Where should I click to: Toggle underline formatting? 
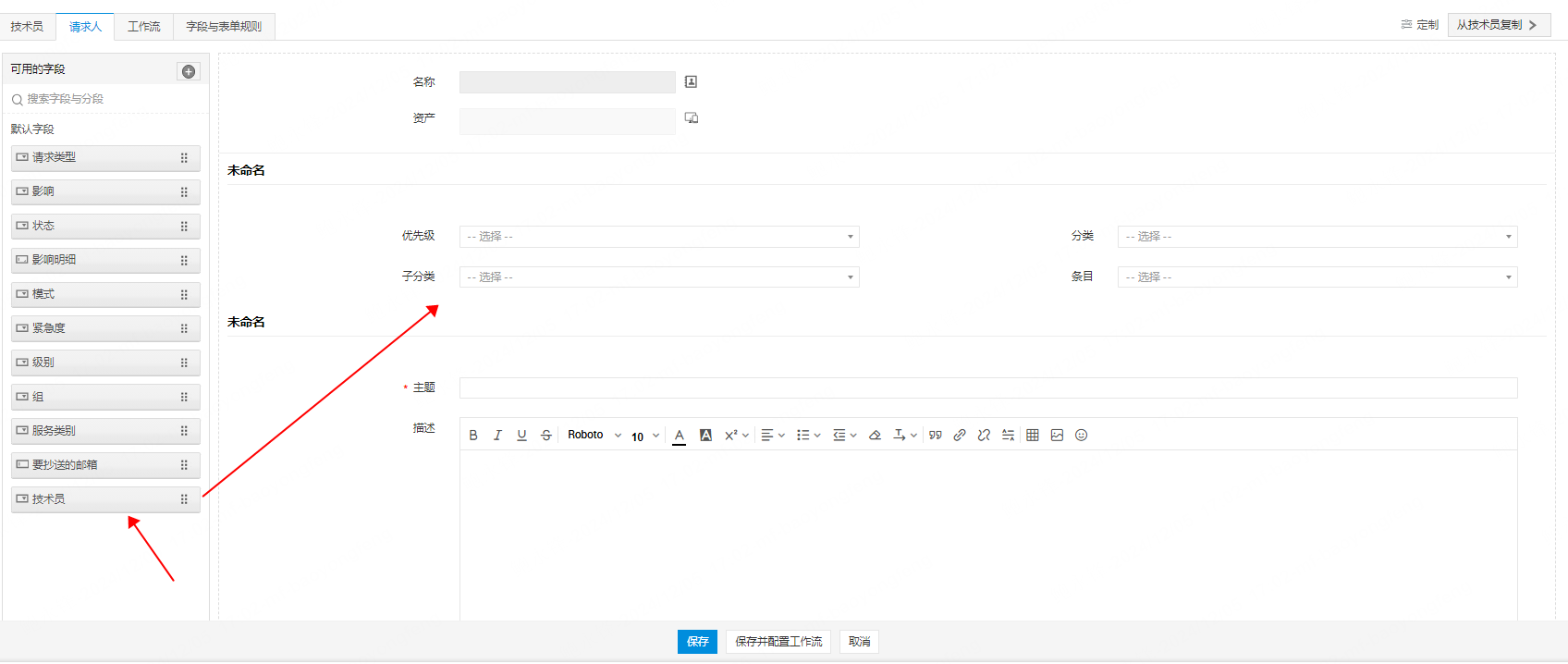click(521, 436)
